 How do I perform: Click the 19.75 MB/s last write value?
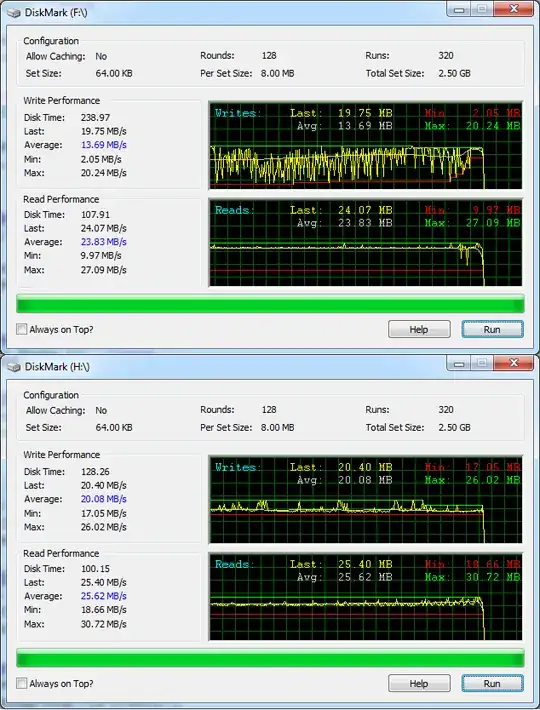tap(104, 131)
